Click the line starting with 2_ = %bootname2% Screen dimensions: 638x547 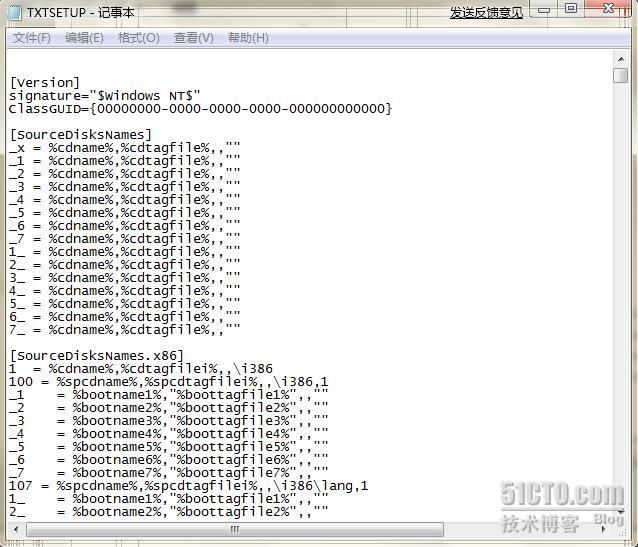pyautogui.click(x=168, y=512)
